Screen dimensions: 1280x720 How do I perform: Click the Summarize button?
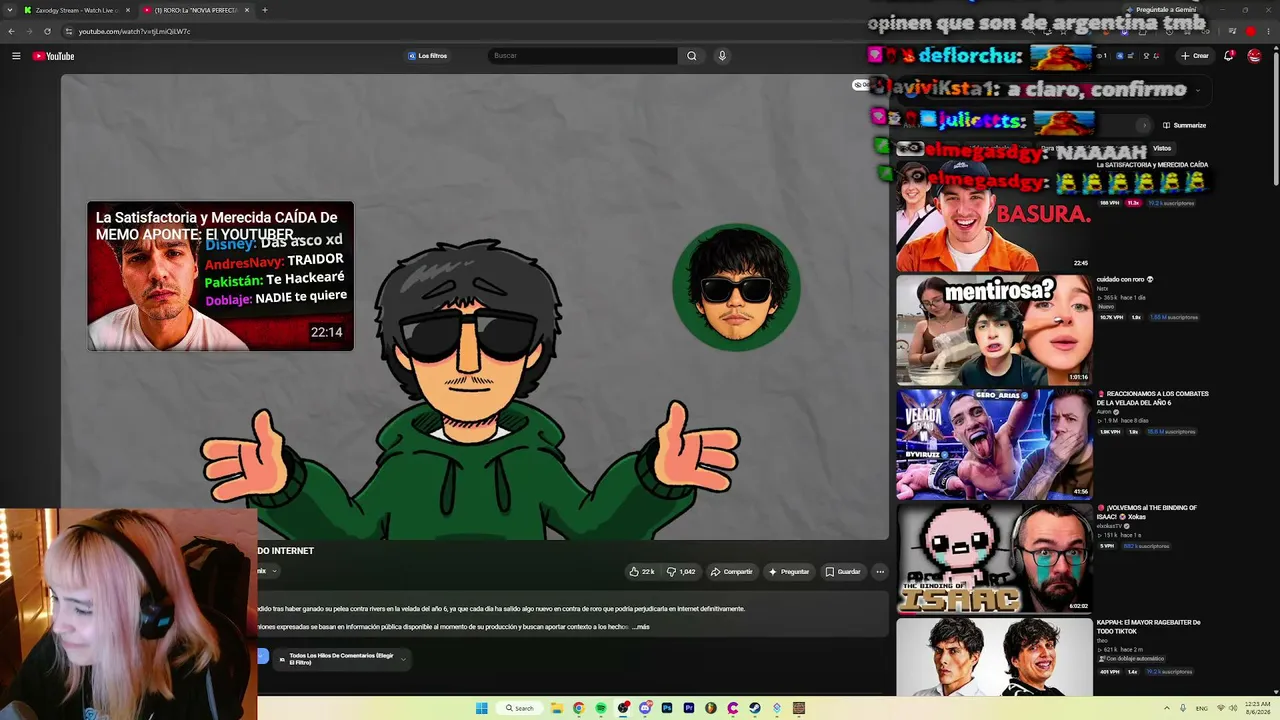coord(1184,125)
